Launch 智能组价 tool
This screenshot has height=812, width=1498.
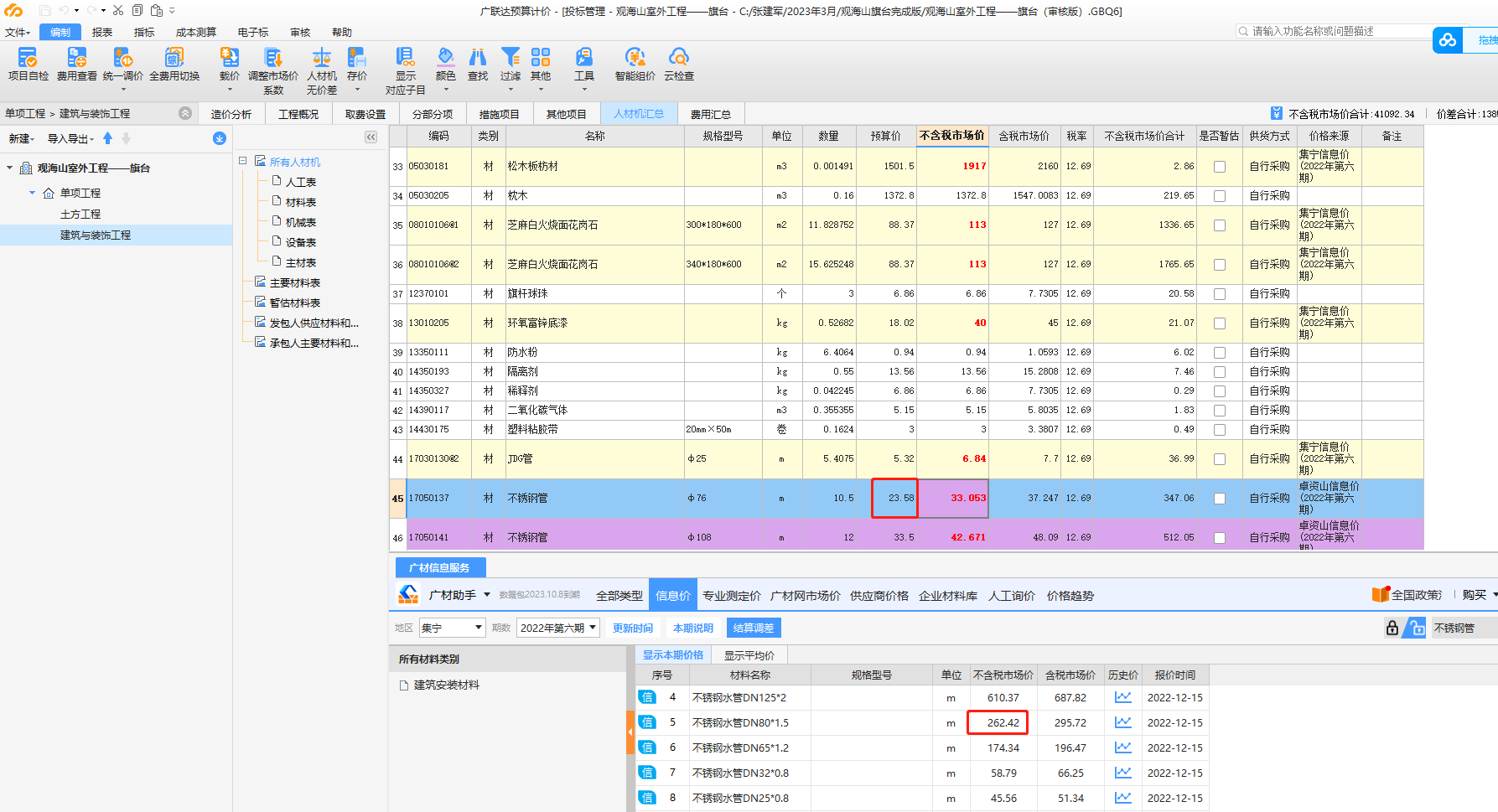(x=635, y=58)
